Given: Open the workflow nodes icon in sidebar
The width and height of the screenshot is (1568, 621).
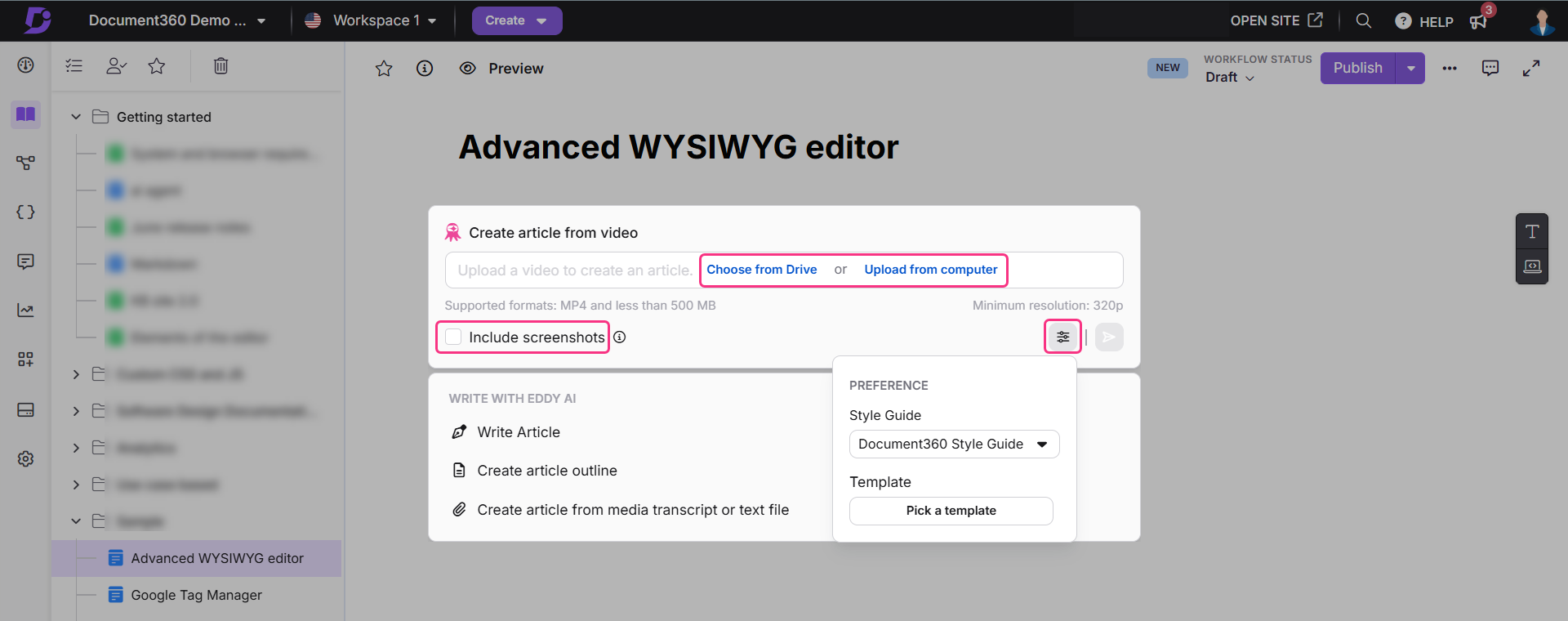Looking at the screenshot, I should pos(26,163).
